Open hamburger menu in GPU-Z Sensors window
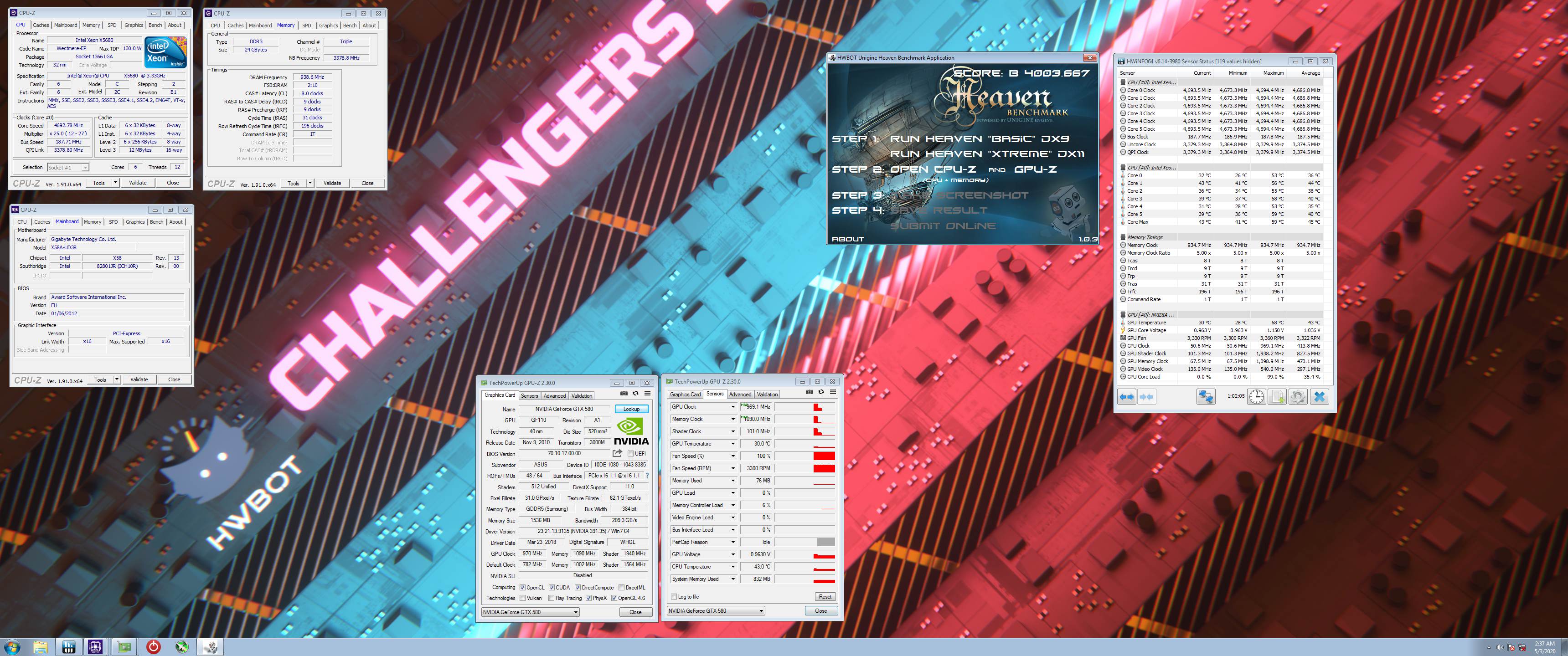This screenshot has height=656, width=1568. 833,393
